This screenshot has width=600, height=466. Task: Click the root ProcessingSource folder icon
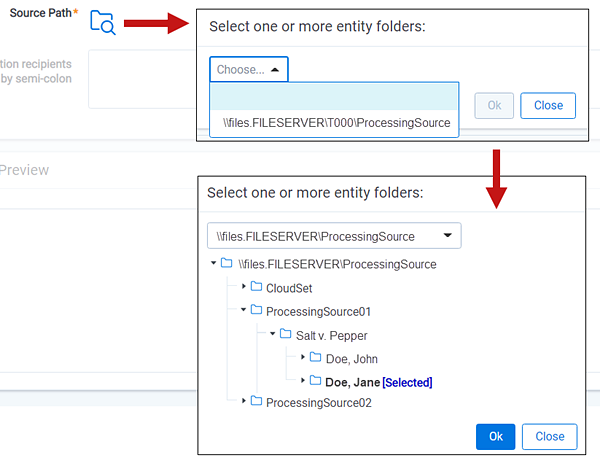[x=227, y=263]
